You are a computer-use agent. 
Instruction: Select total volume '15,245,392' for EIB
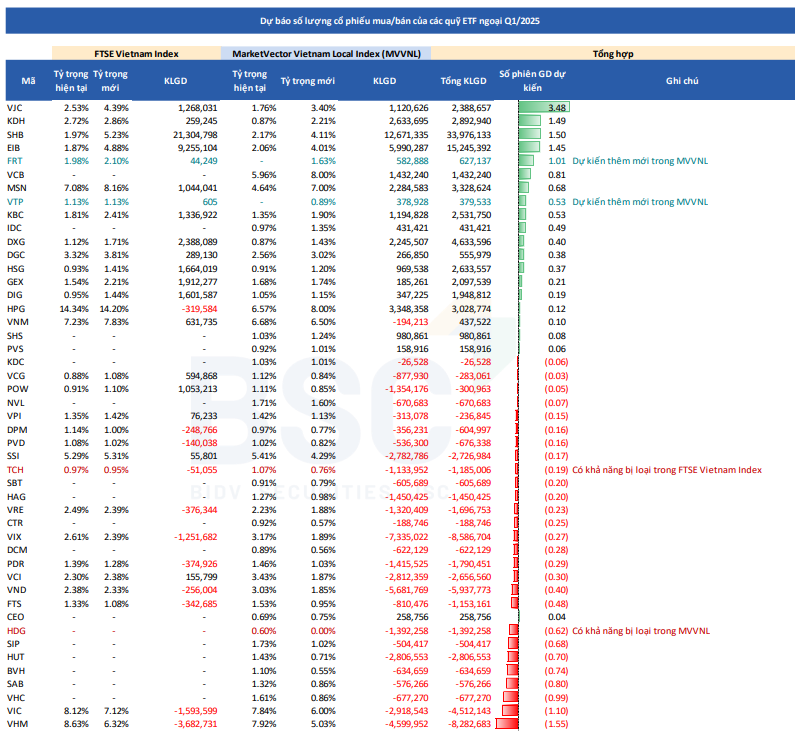(x=469, y=148)
